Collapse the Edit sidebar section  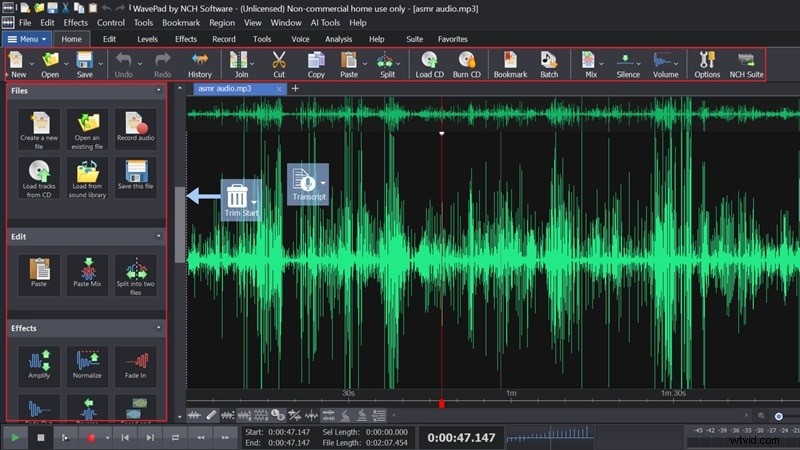[x=158, y=236]
